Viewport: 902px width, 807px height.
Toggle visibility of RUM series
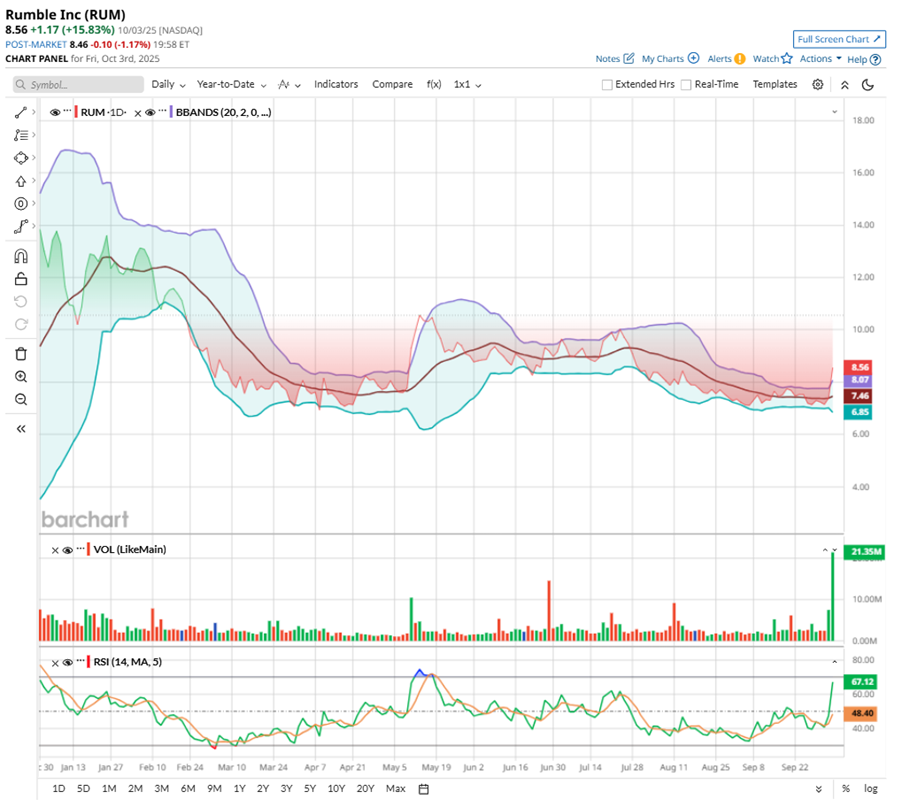click(55, 113)
